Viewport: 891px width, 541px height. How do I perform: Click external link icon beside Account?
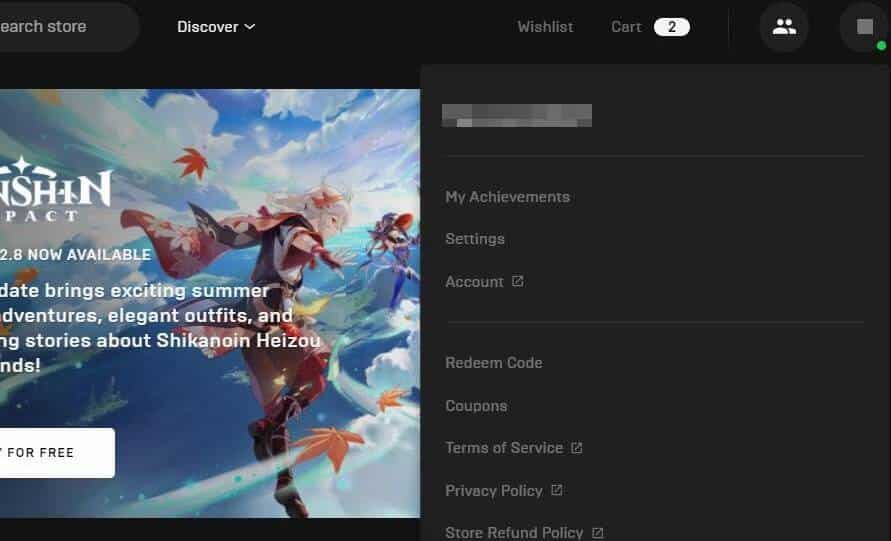pos(518,281)
